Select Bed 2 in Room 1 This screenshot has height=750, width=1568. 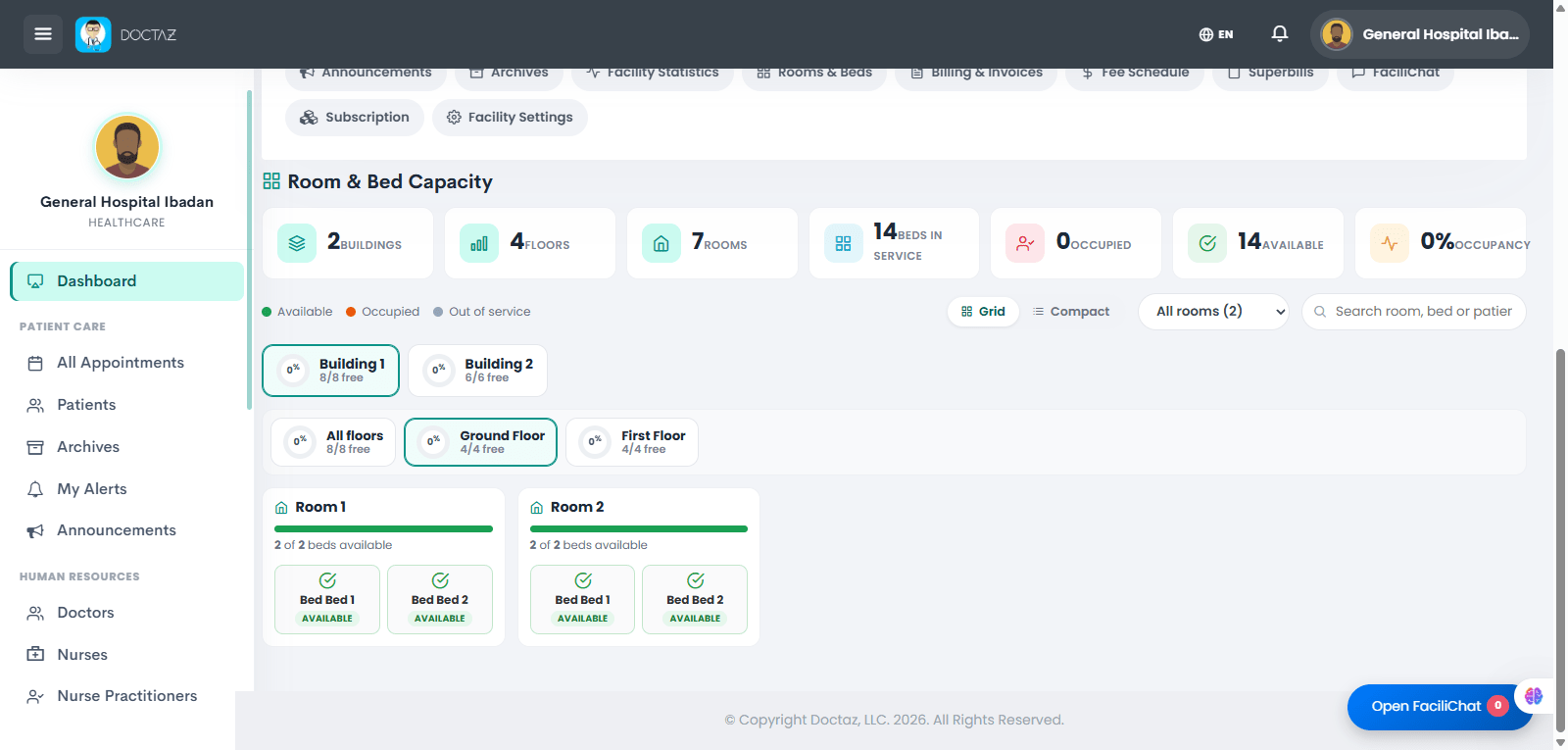440,600
